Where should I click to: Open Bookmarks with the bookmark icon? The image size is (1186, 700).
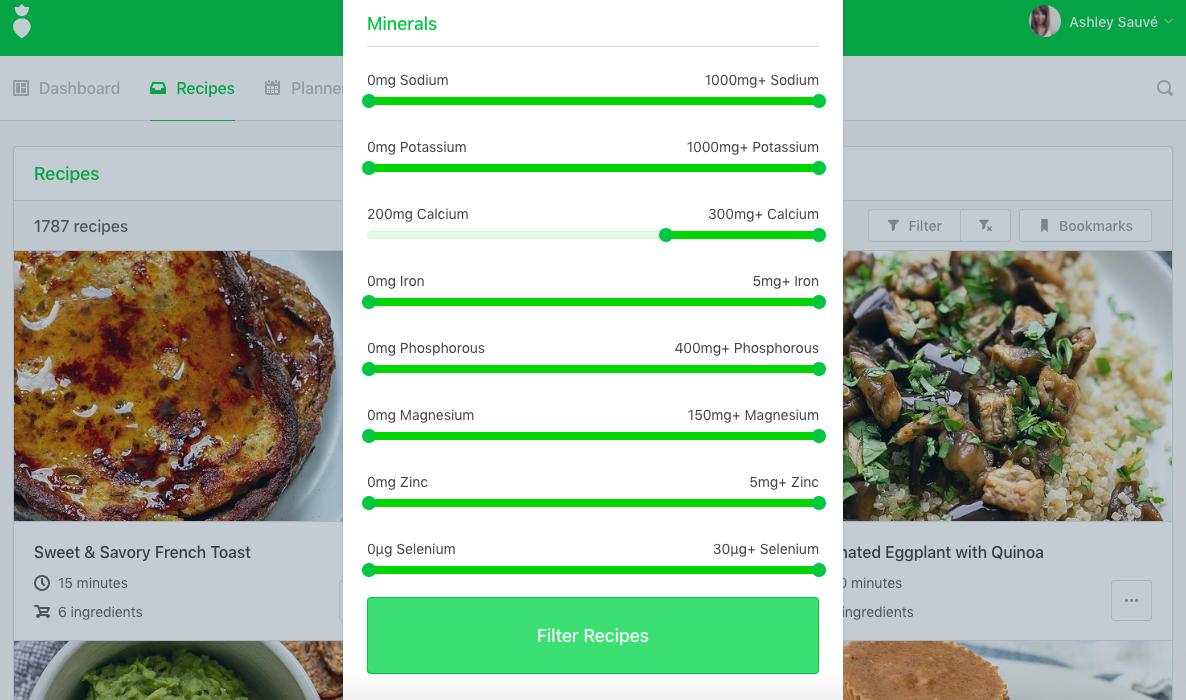point(1085,226)
